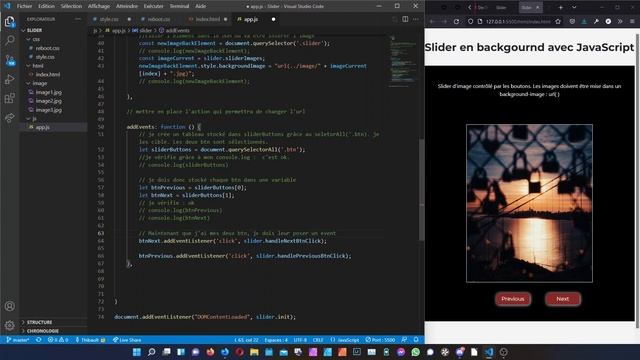Screen dimensions: 640x360
Task: Open the editor More Actions ellipsis
Action: point(416,19)
